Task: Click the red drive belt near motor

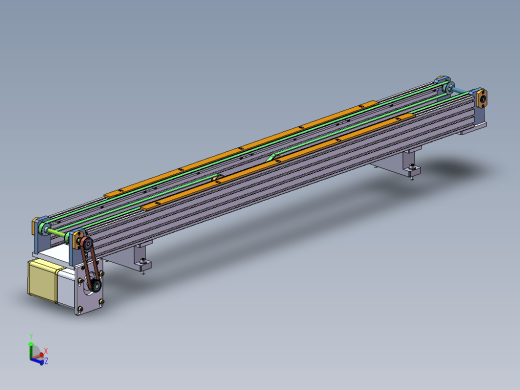Action: [90, 264]
